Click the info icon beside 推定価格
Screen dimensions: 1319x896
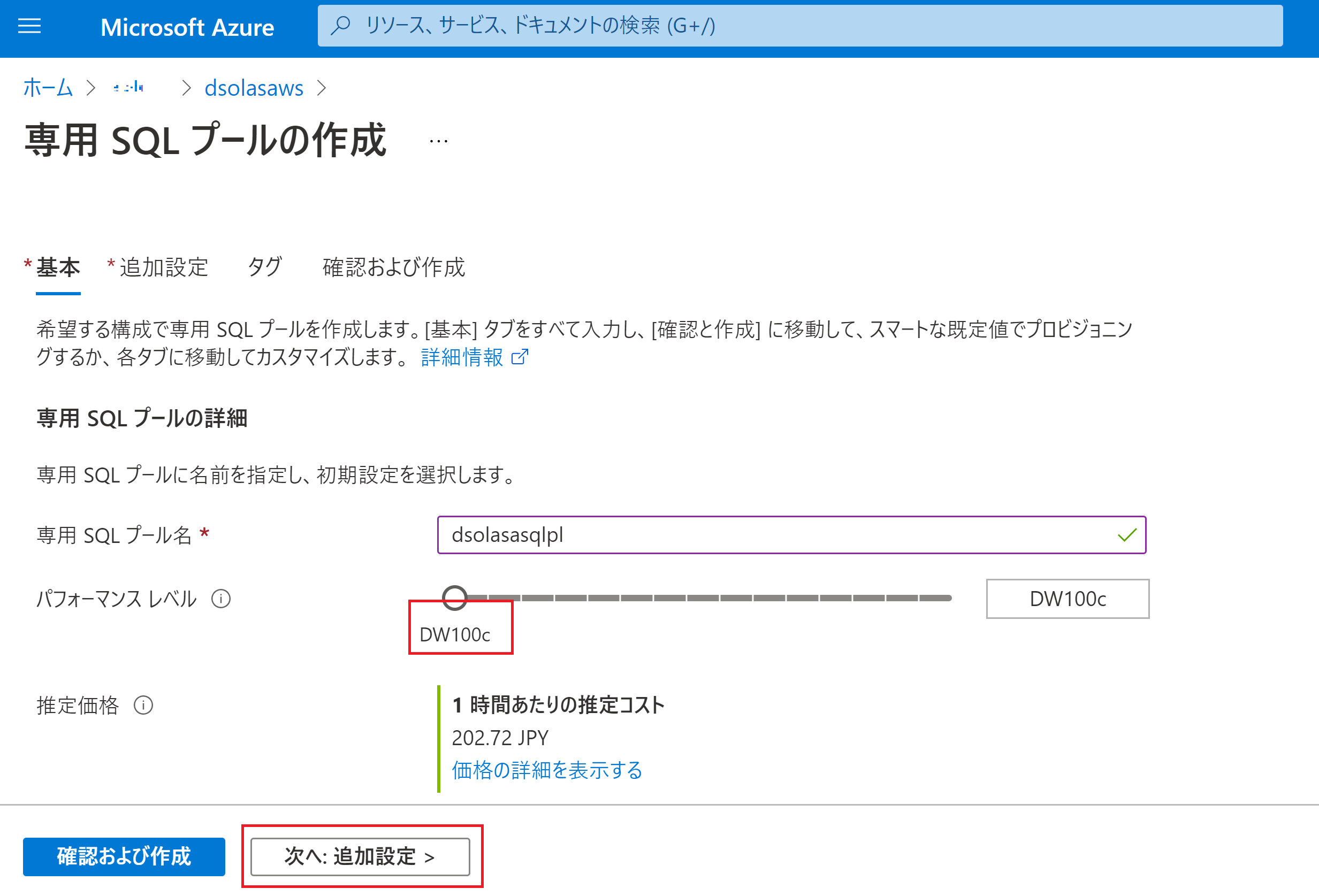[144, 706]
